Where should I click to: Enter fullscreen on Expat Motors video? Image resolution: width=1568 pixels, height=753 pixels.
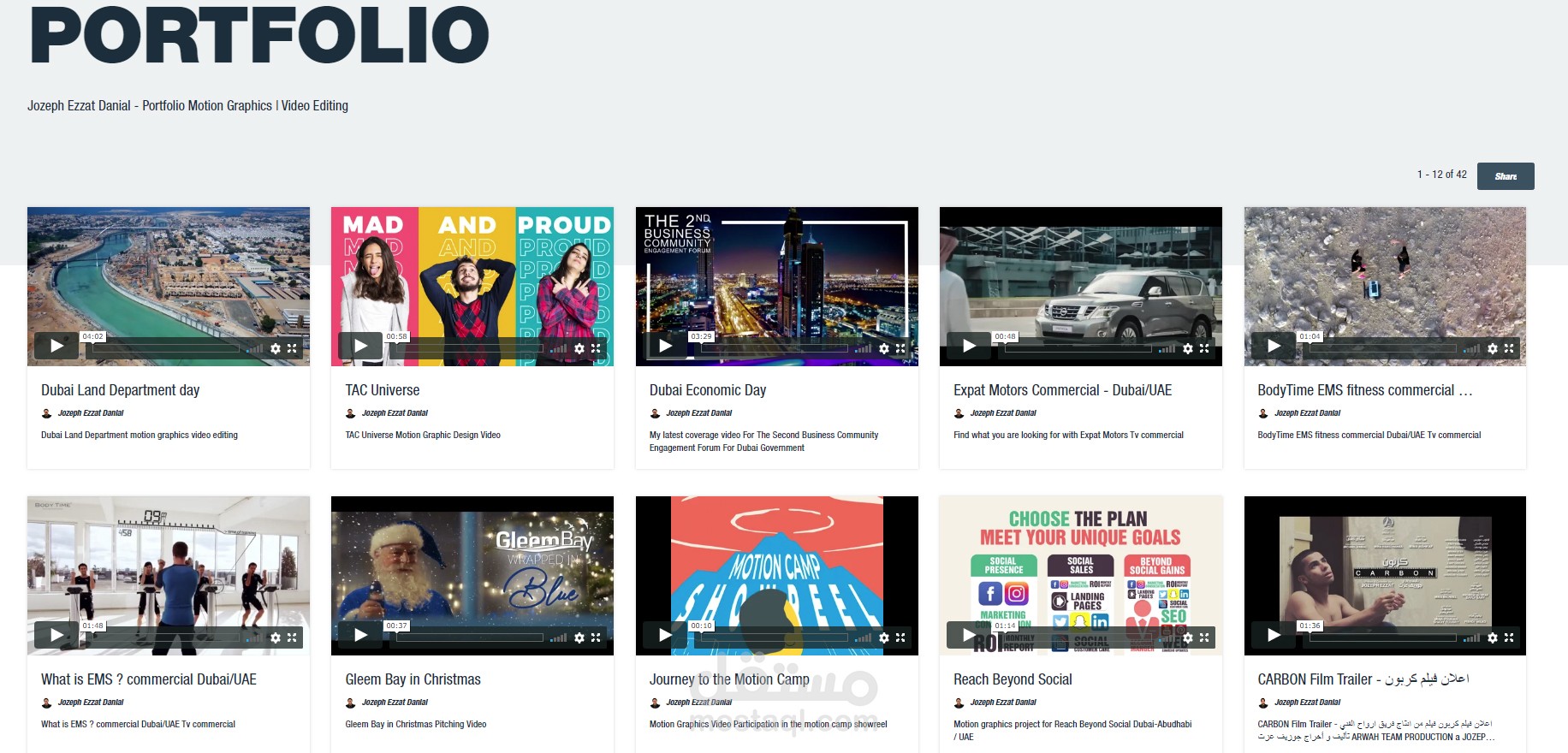coord(1204,348)
